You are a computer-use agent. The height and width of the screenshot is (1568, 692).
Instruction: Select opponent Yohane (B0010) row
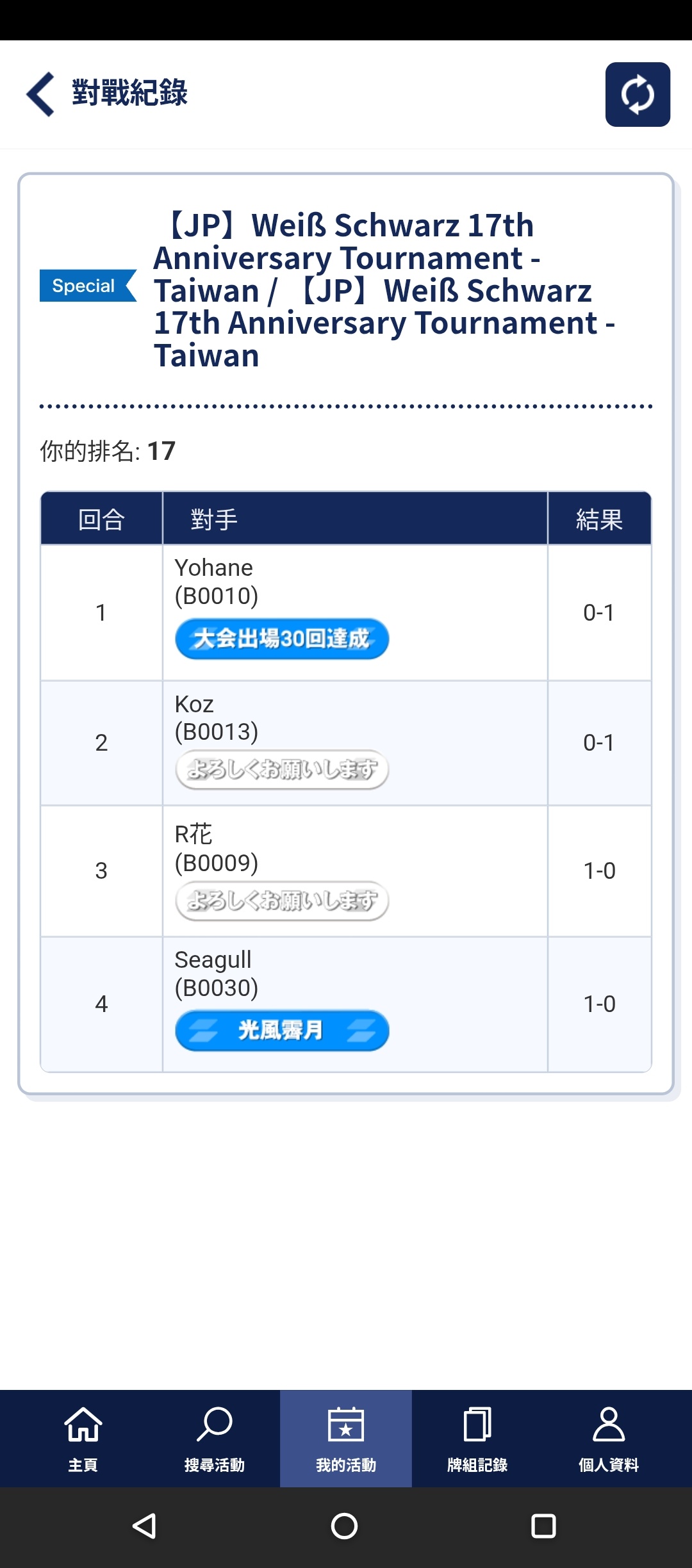(x=346, y=612)
